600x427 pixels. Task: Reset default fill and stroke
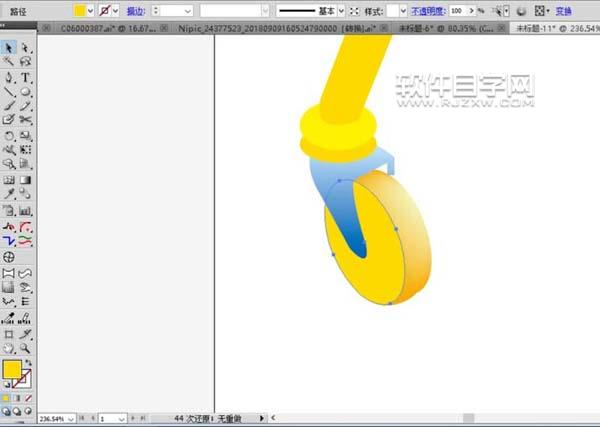[6, 384]
